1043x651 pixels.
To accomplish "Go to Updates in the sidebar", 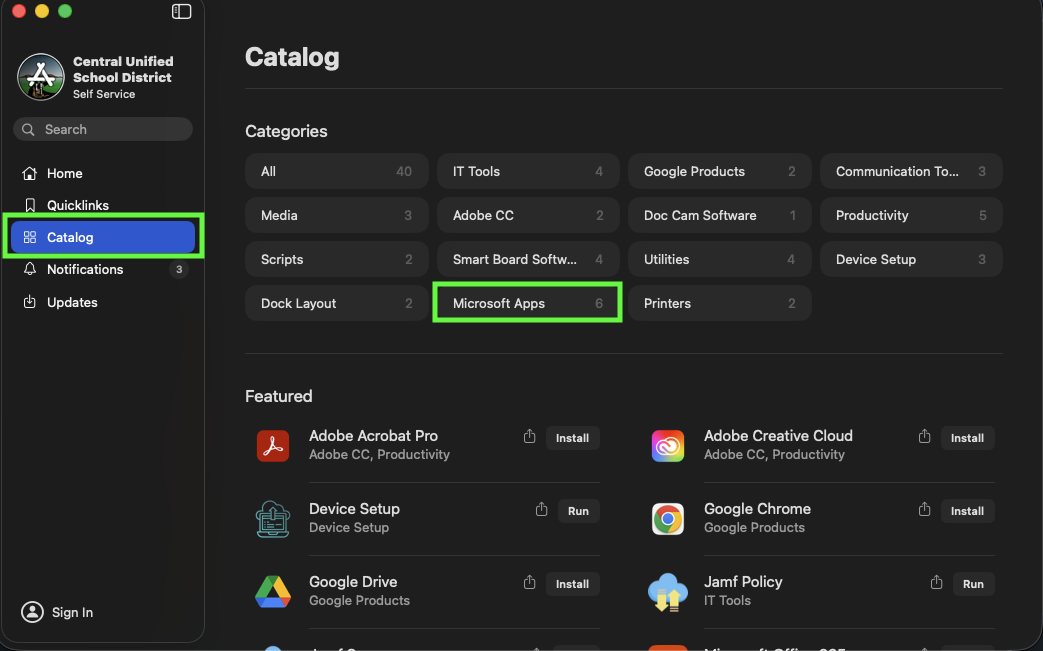I will coord(103,303).
